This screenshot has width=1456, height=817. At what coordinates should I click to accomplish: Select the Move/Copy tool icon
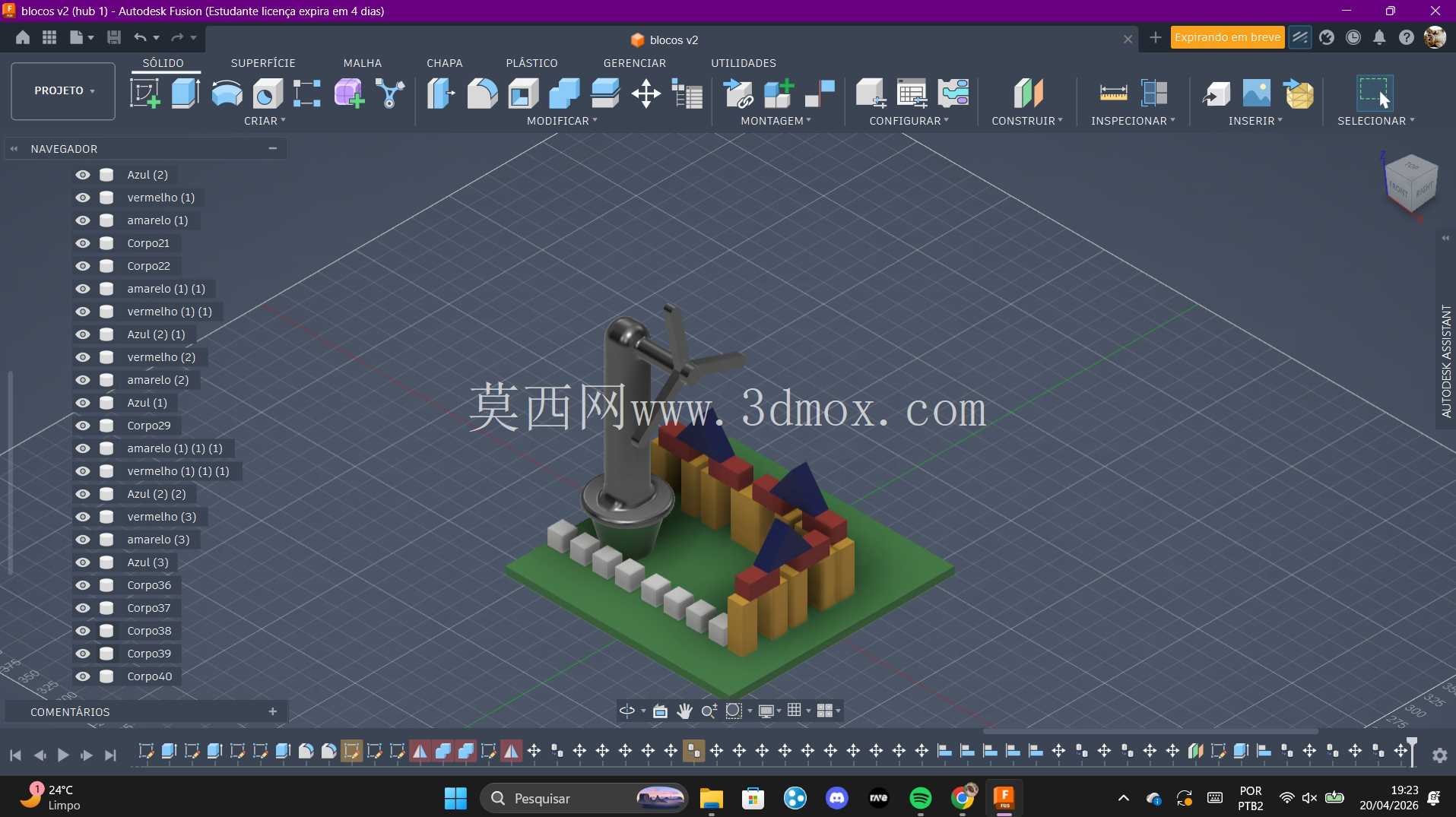646,93
